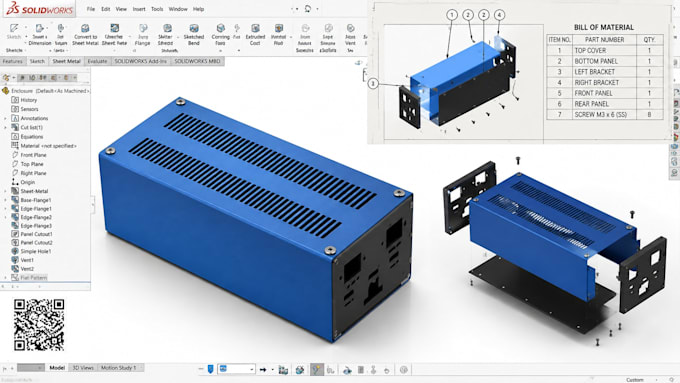Switch to the Evaluate tab
The height and width of the screenshot is (383, 680).
coord(97,61)
